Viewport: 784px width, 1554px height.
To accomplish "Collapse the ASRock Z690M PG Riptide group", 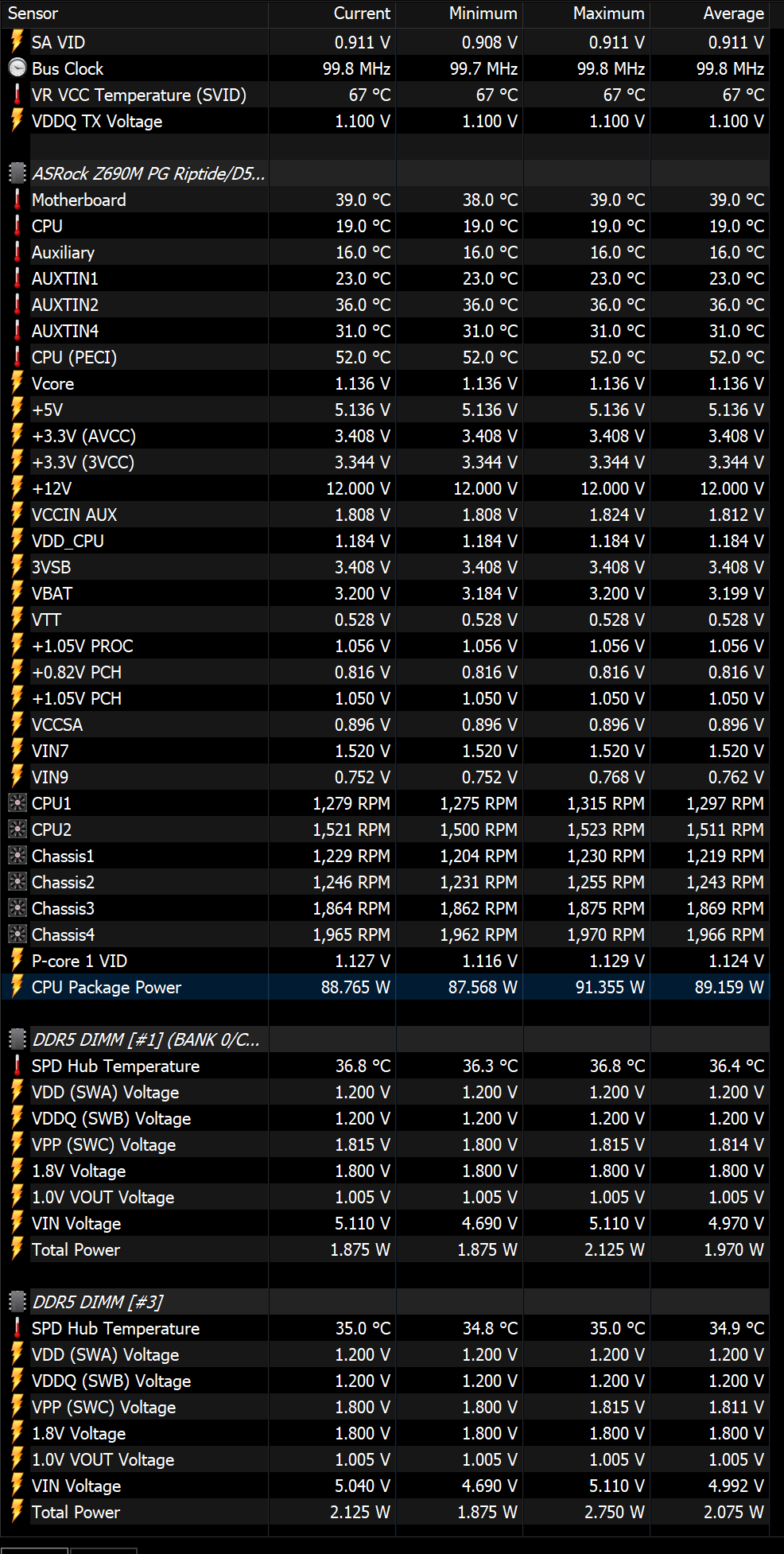I will click(x=148, y=173).
